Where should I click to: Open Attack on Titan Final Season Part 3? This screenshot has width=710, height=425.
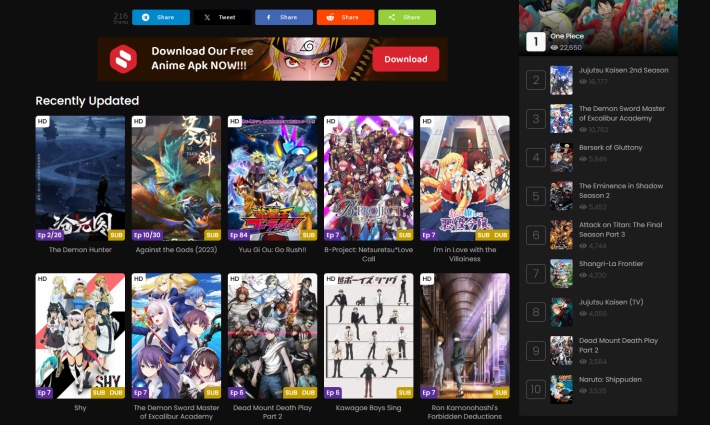pyautogui.click(x=620, y=229)
